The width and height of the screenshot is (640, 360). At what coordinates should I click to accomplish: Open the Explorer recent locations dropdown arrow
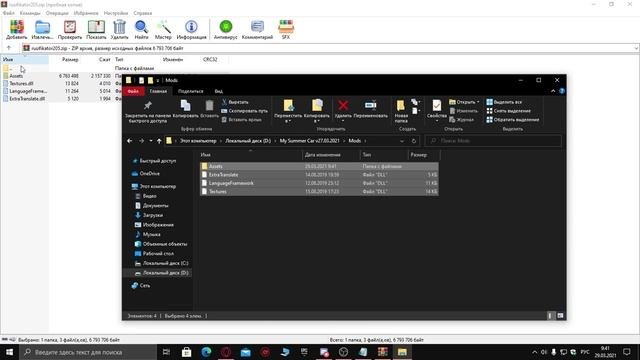(151, 141)
